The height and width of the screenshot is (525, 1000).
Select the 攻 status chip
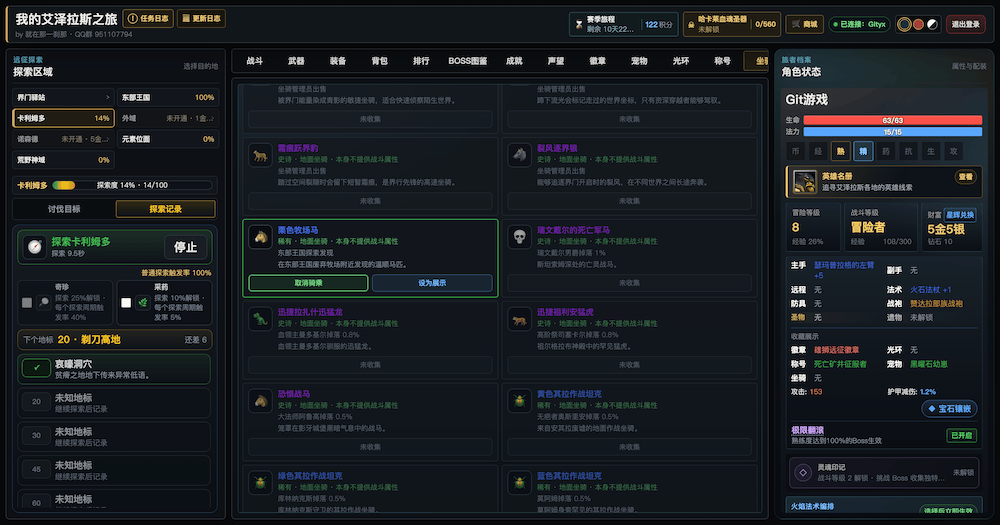pos(953,151)
